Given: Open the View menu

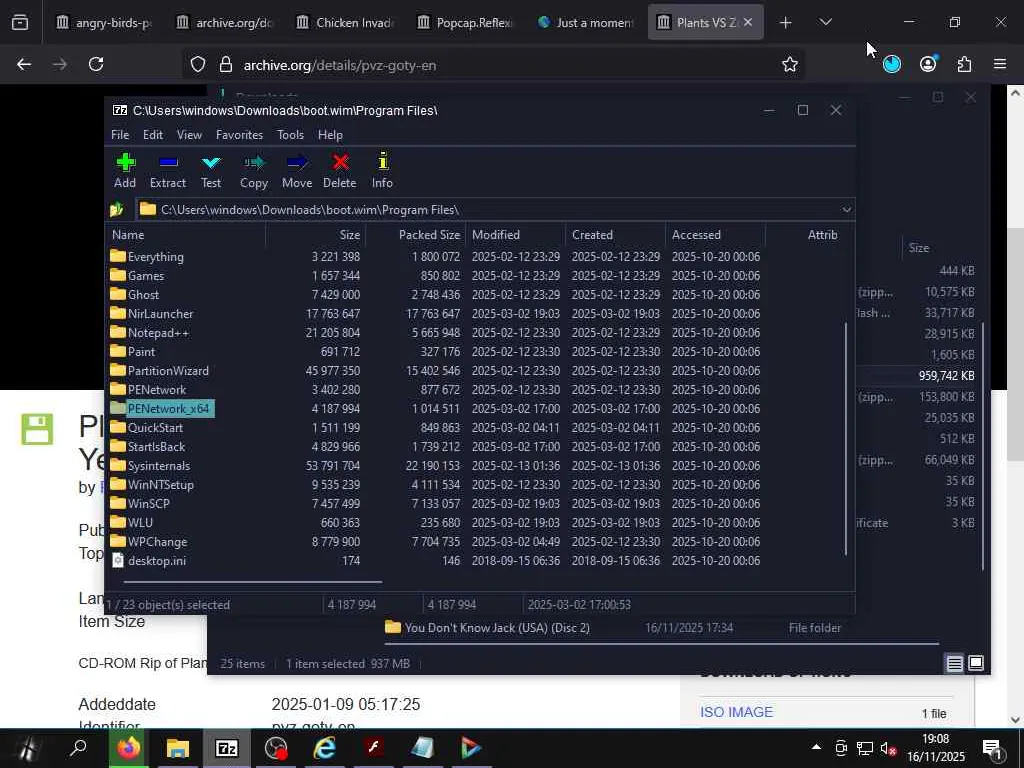Looking at the screenshot, I should click(x=189, y=135).
